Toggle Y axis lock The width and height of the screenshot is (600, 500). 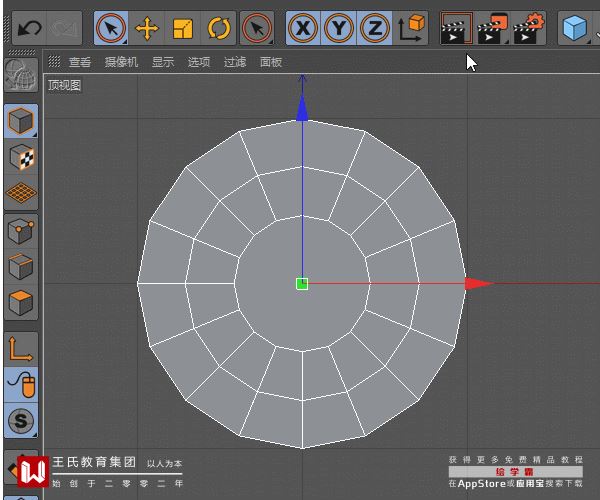click(x=339, y=28)
